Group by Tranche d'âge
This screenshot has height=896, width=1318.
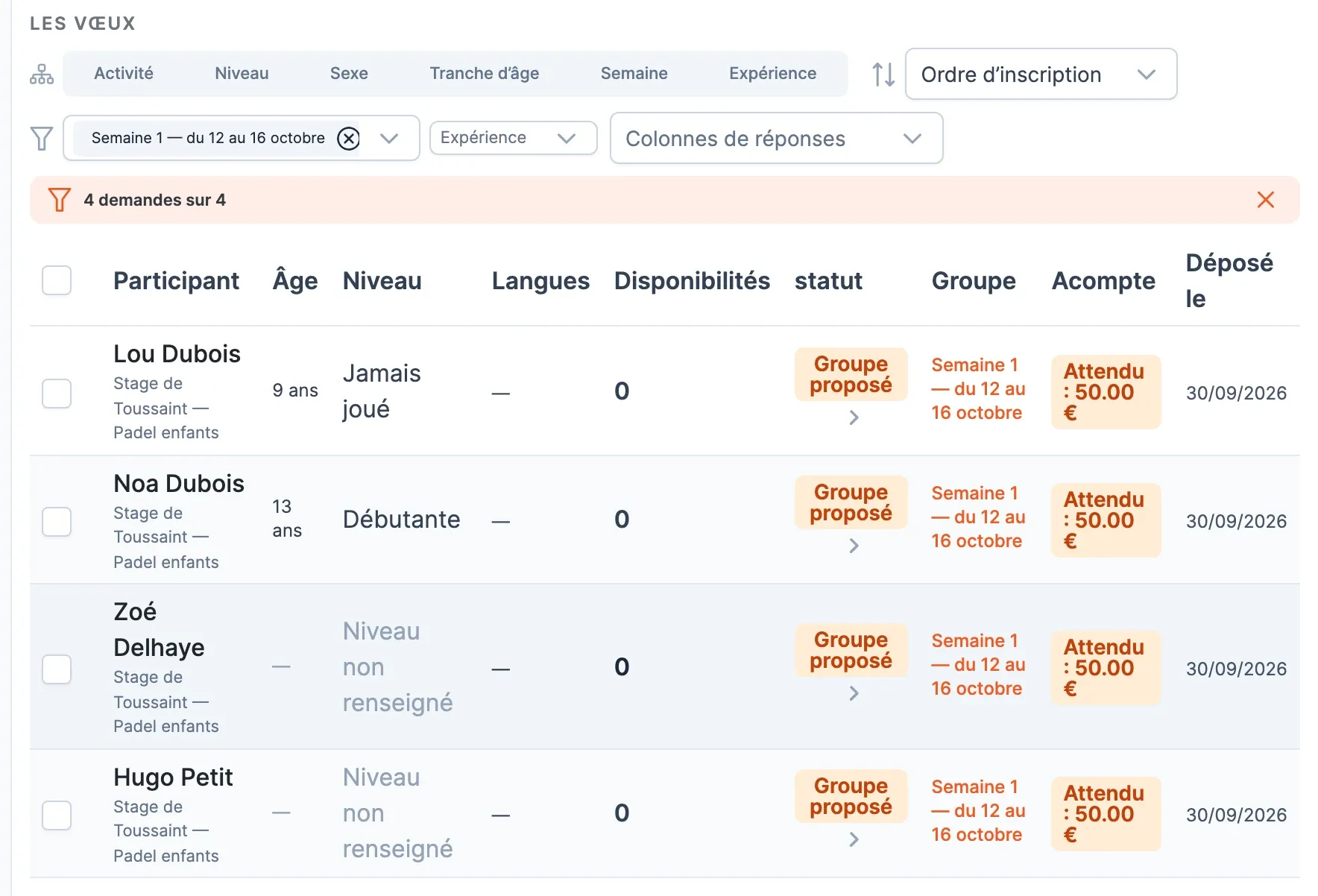point(485,73)
